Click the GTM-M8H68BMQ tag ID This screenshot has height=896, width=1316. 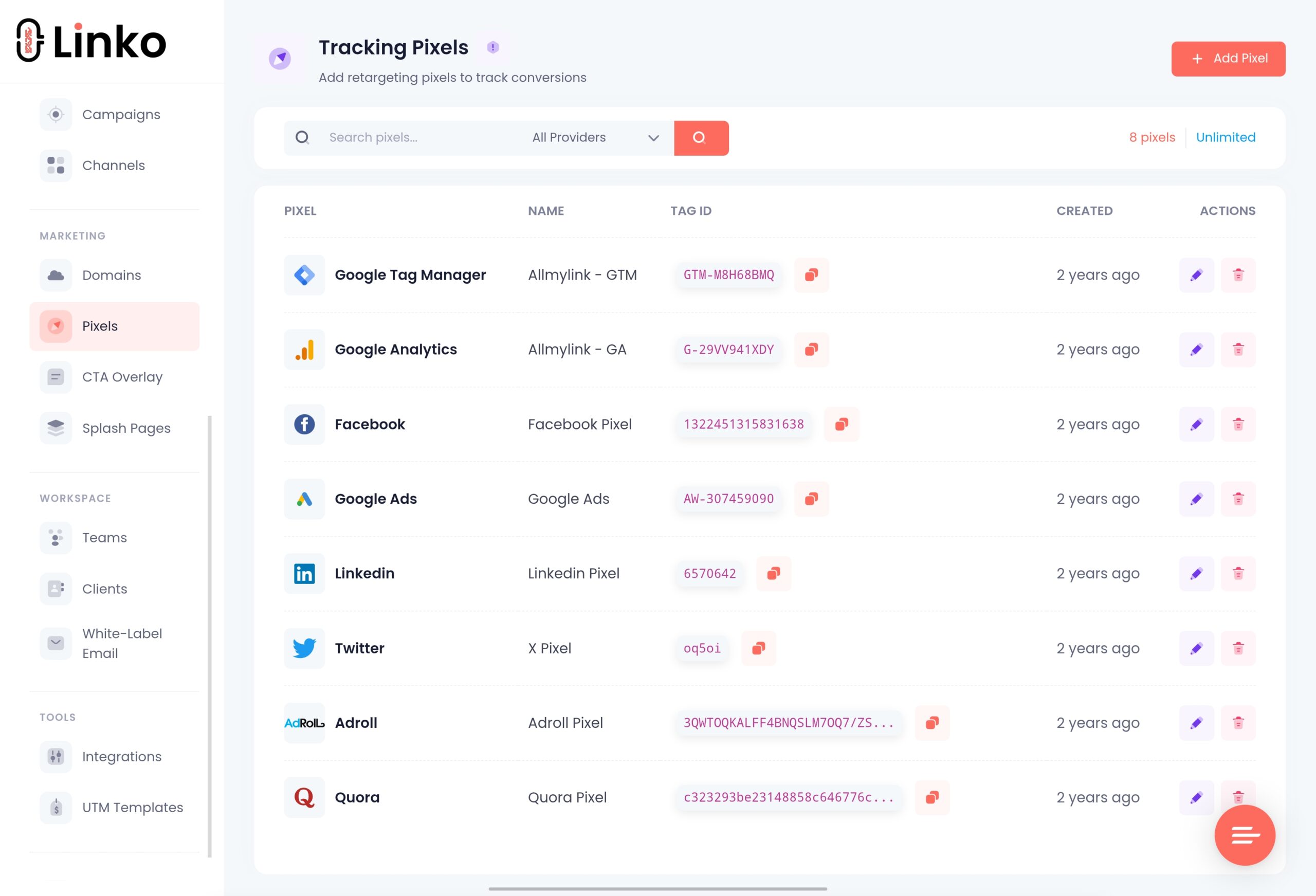point(728,275)
